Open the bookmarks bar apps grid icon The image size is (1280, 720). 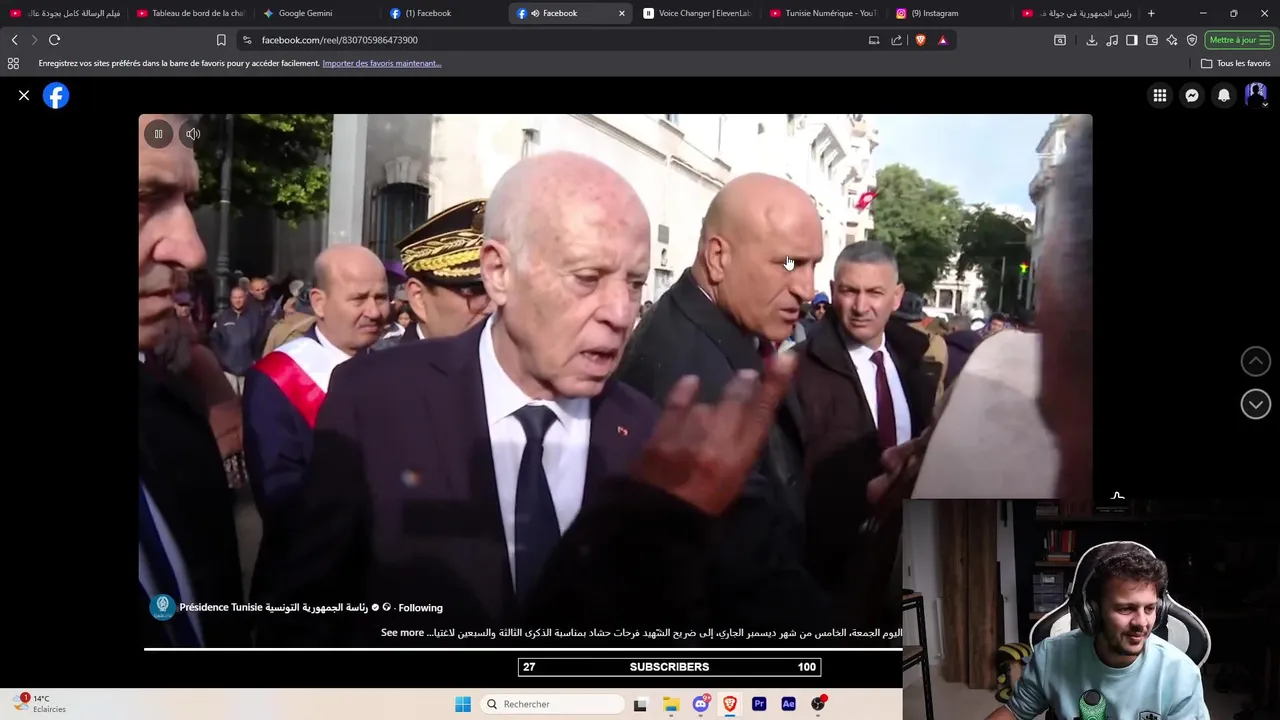13,63
